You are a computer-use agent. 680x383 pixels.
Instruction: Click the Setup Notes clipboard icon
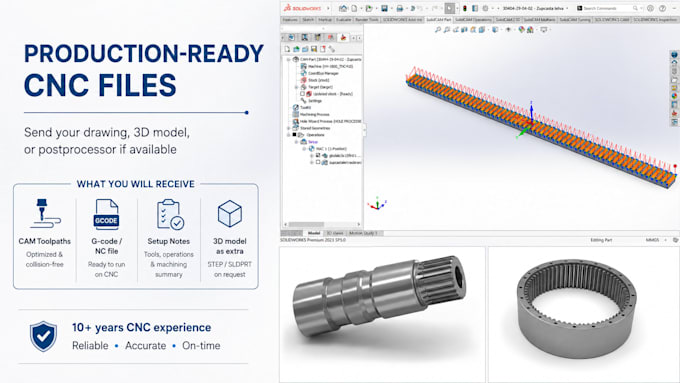point(169,214)
